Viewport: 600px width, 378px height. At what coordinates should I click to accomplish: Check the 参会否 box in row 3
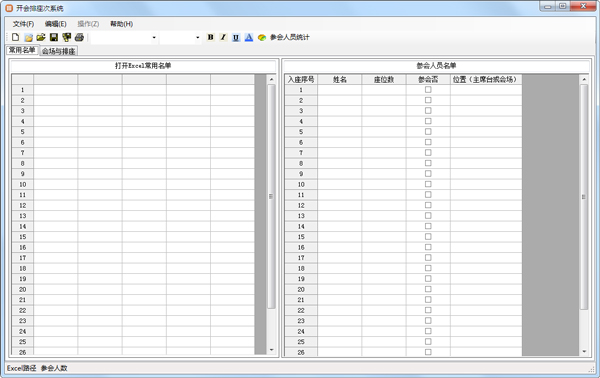[428, 111]
